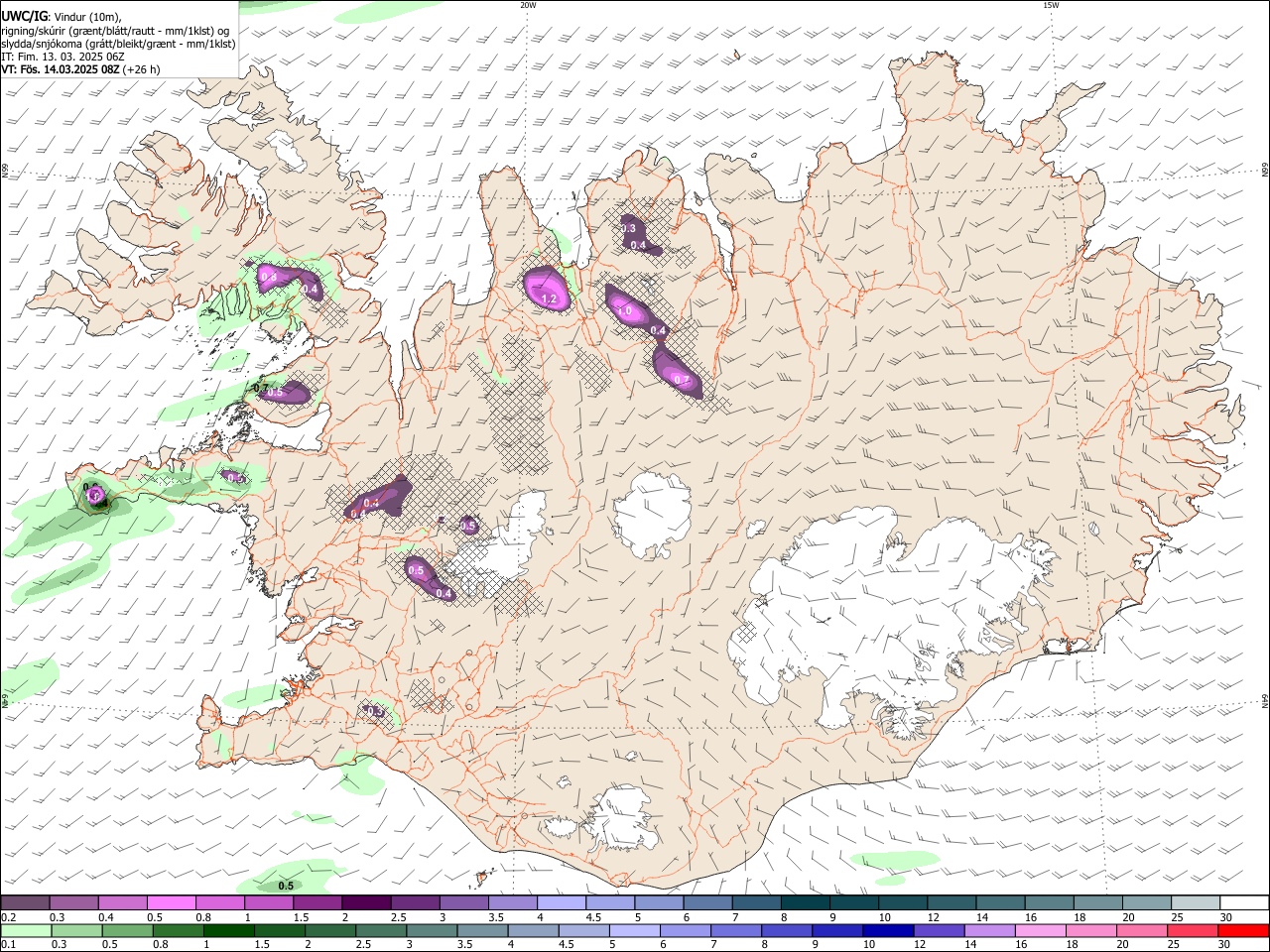Select the dark plum 0.2 swatch in upper scale

[x=26, y=902]
